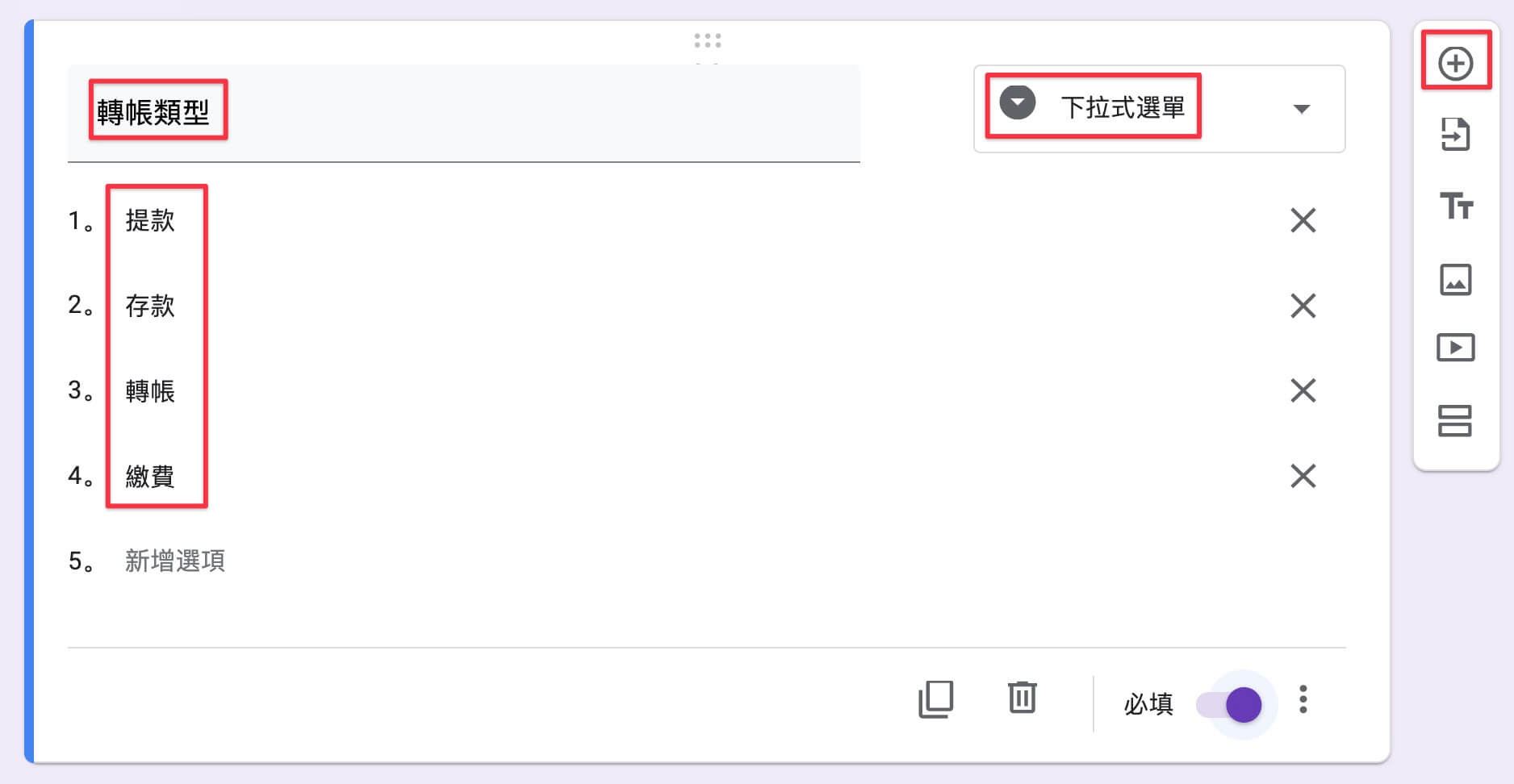
Task: Add a video from the sidebar
Action: (1455, 348)
